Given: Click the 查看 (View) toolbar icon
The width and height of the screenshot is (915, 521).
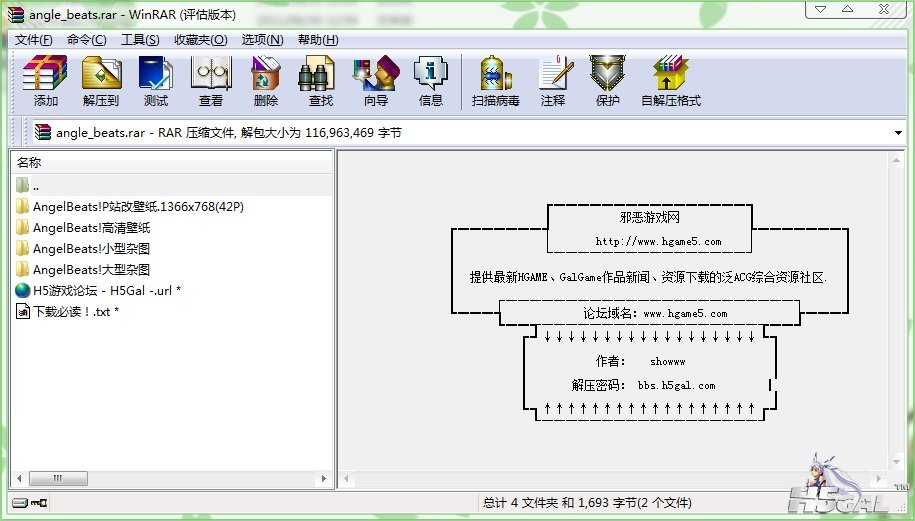Looking at the screenshot, I should (x=211, y=74).
